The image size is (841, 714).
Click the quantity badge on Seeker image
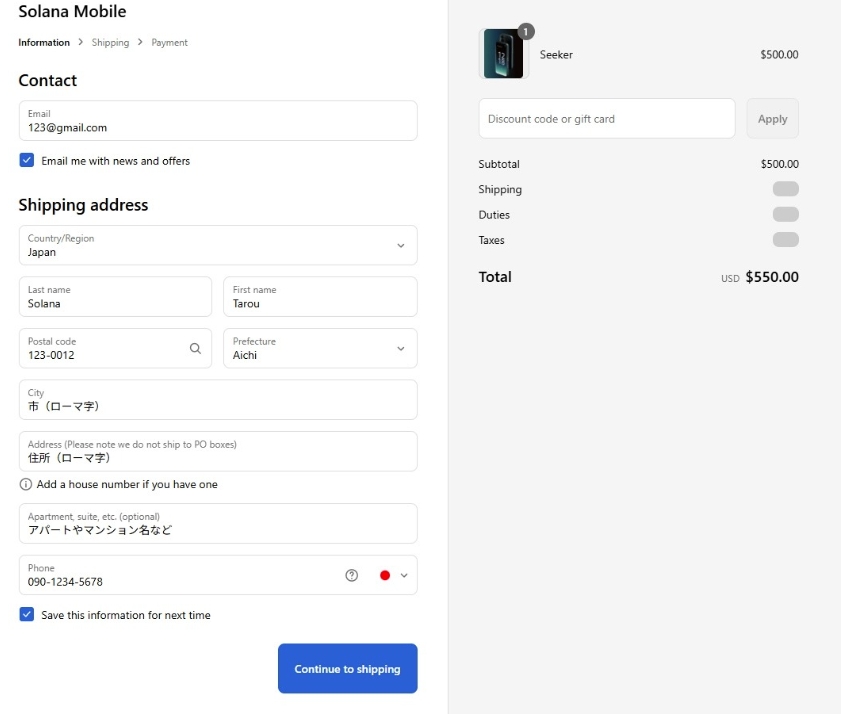click(x=526, y=32)
